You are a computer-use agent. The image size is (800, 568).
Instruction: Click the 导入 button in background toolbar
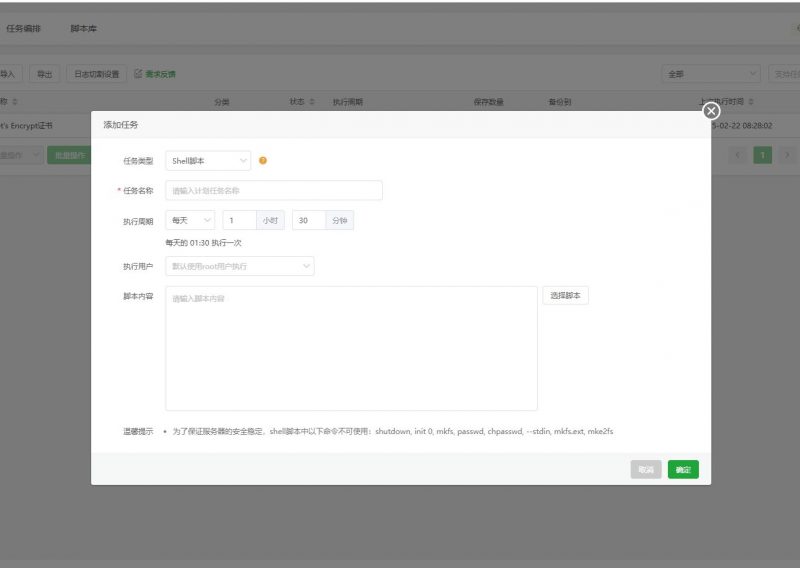coord(9,74)
